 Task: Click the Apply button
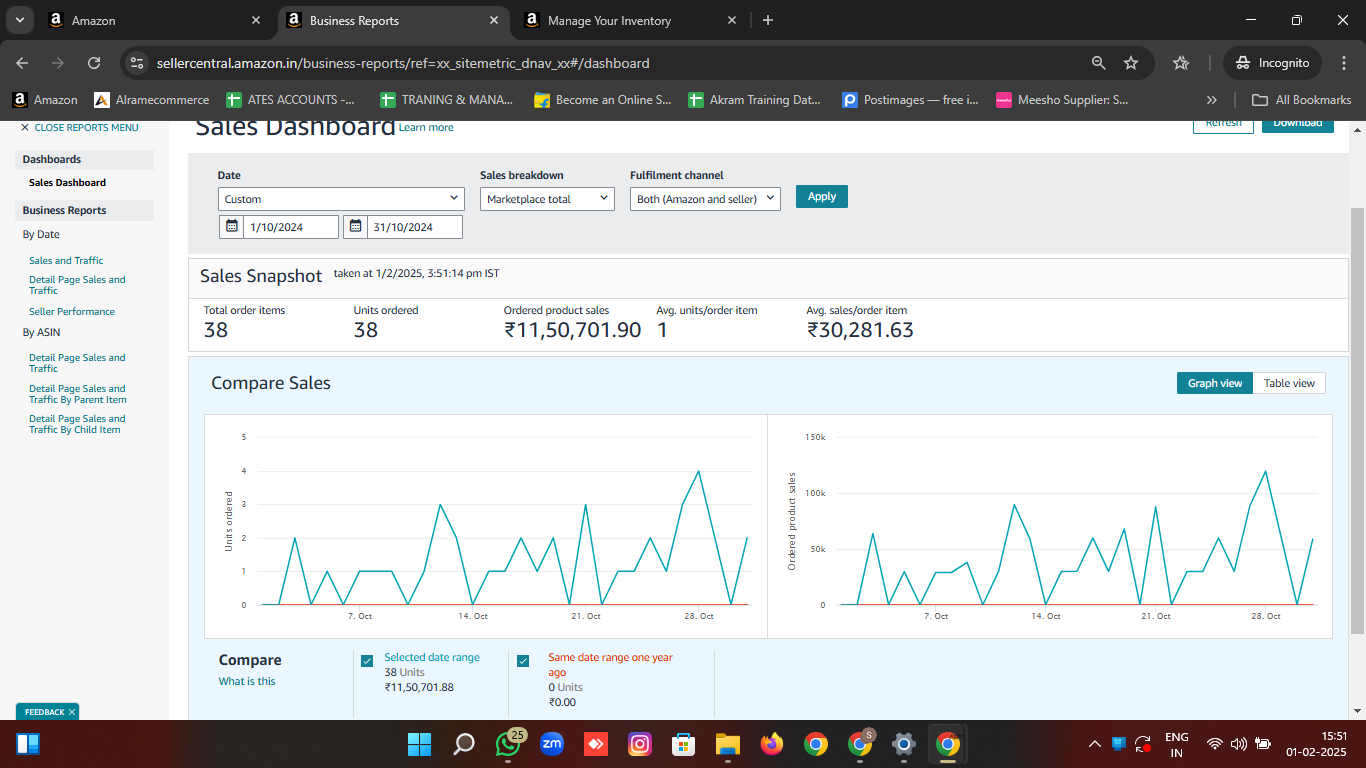coord(822,196)
